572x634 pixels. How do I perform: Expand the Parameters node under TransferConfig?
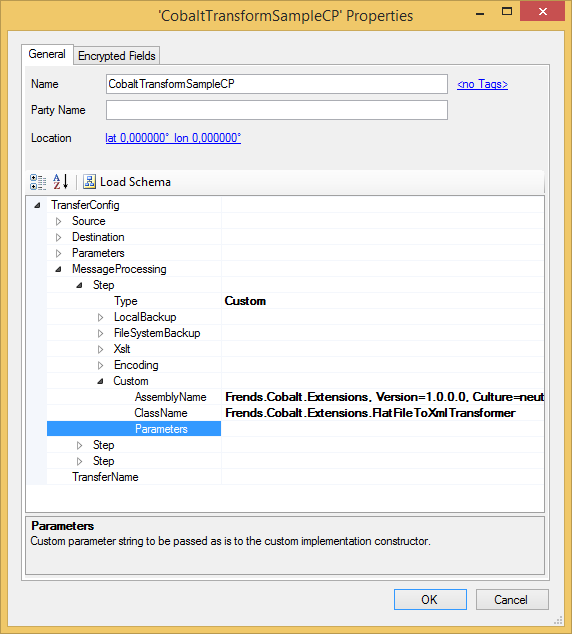(x=58, y=254)
